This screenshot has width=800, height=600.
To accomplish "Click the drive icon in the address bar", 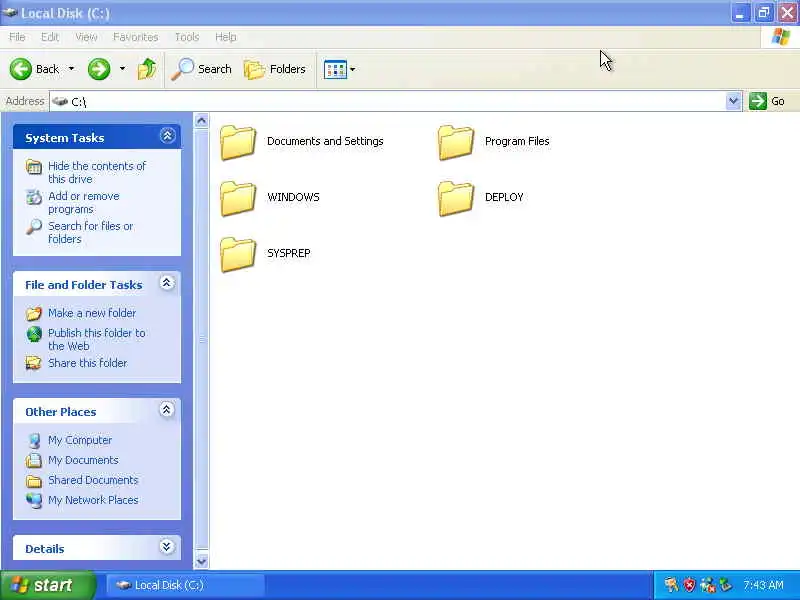I will (x=60, y=101).
